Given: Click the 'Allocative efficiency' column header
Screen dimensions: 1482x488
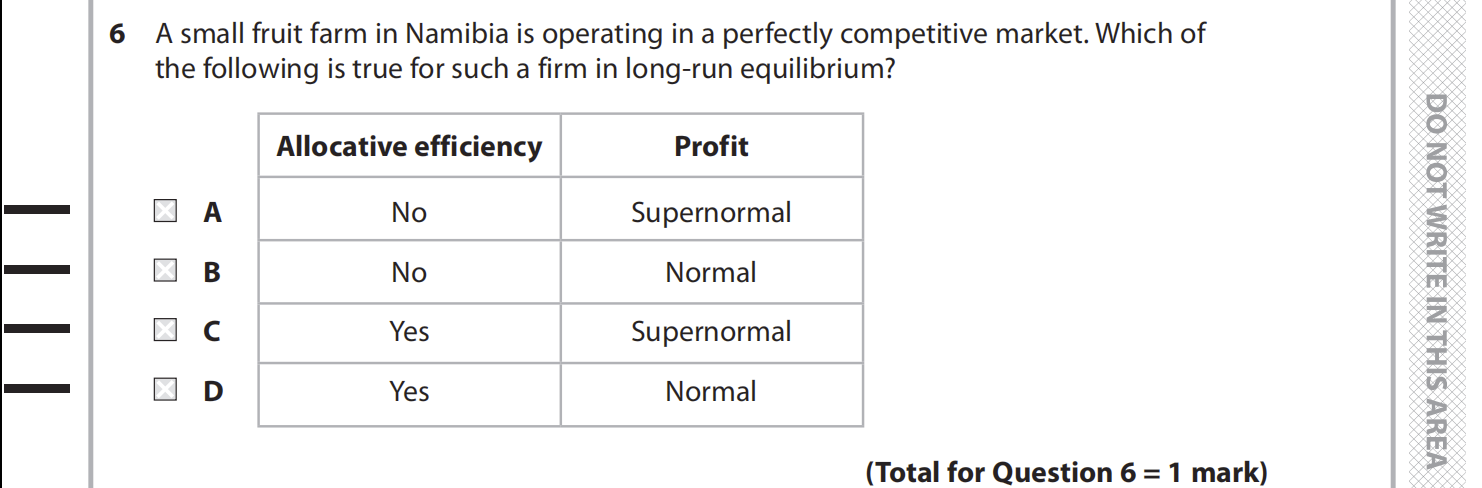Looking at the screenshot, I should pyautogui.click(x=409, y=147).
